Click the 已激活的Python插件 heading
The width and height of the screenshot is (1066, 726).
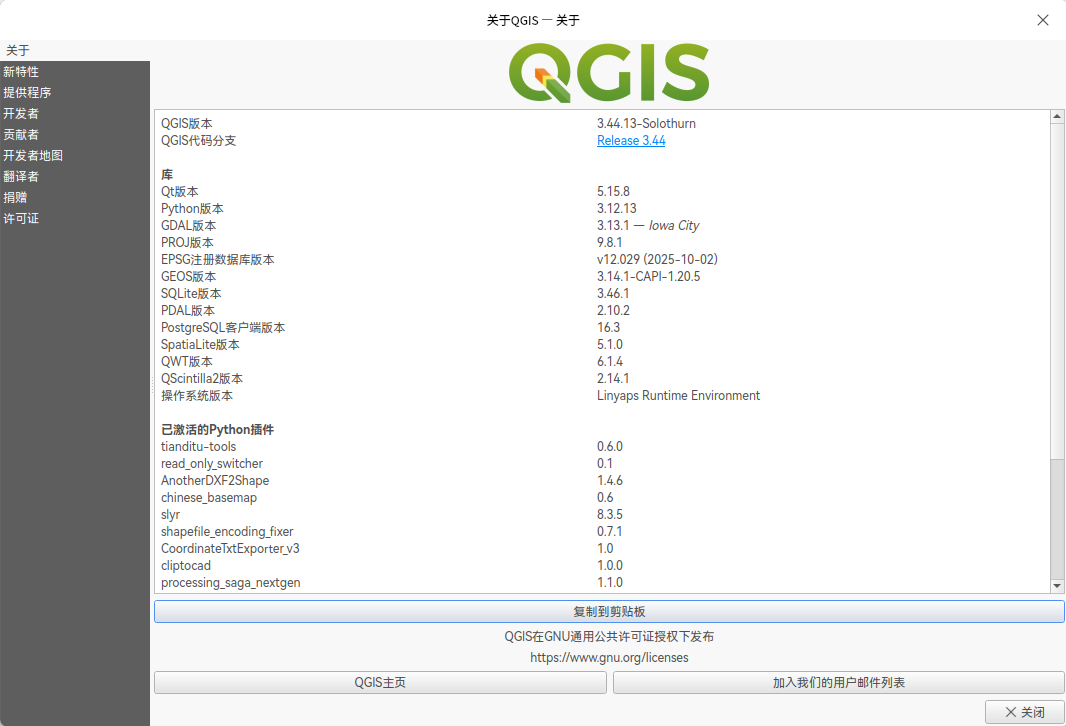click(x=218, y=430)
